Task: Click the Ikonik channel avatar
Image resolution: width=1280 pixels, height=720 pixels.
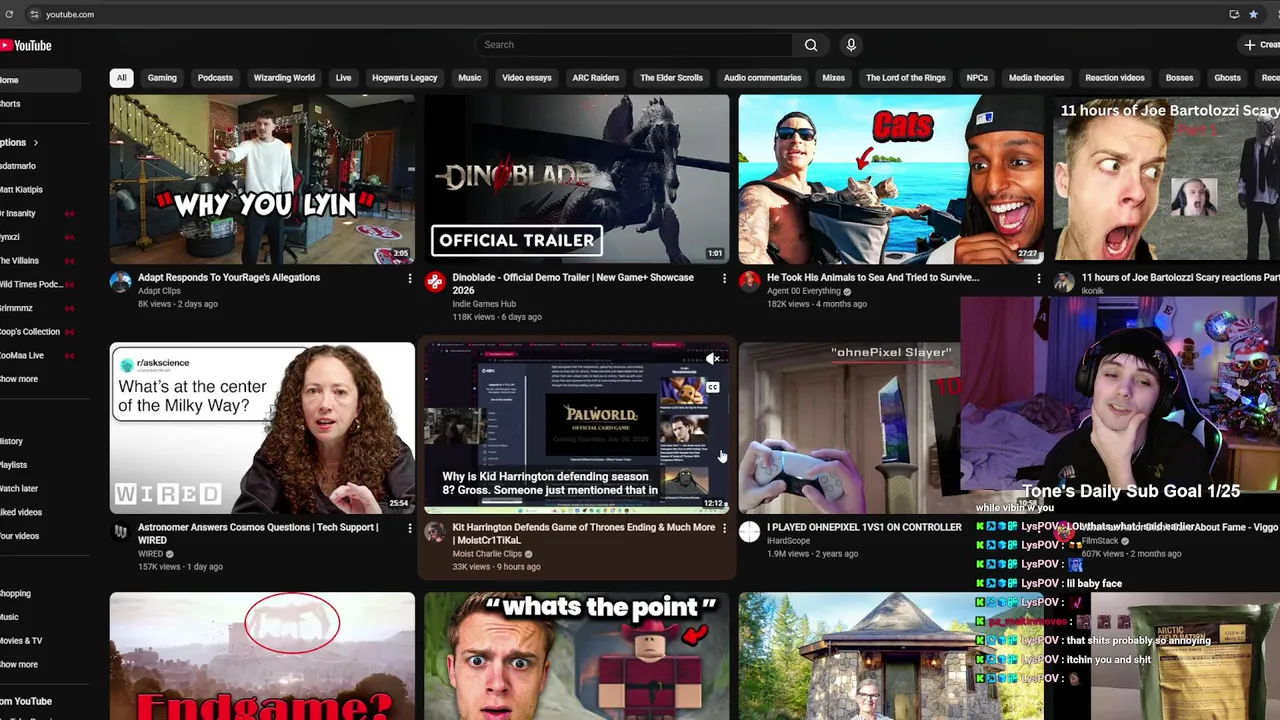Action: [1064, 282]
